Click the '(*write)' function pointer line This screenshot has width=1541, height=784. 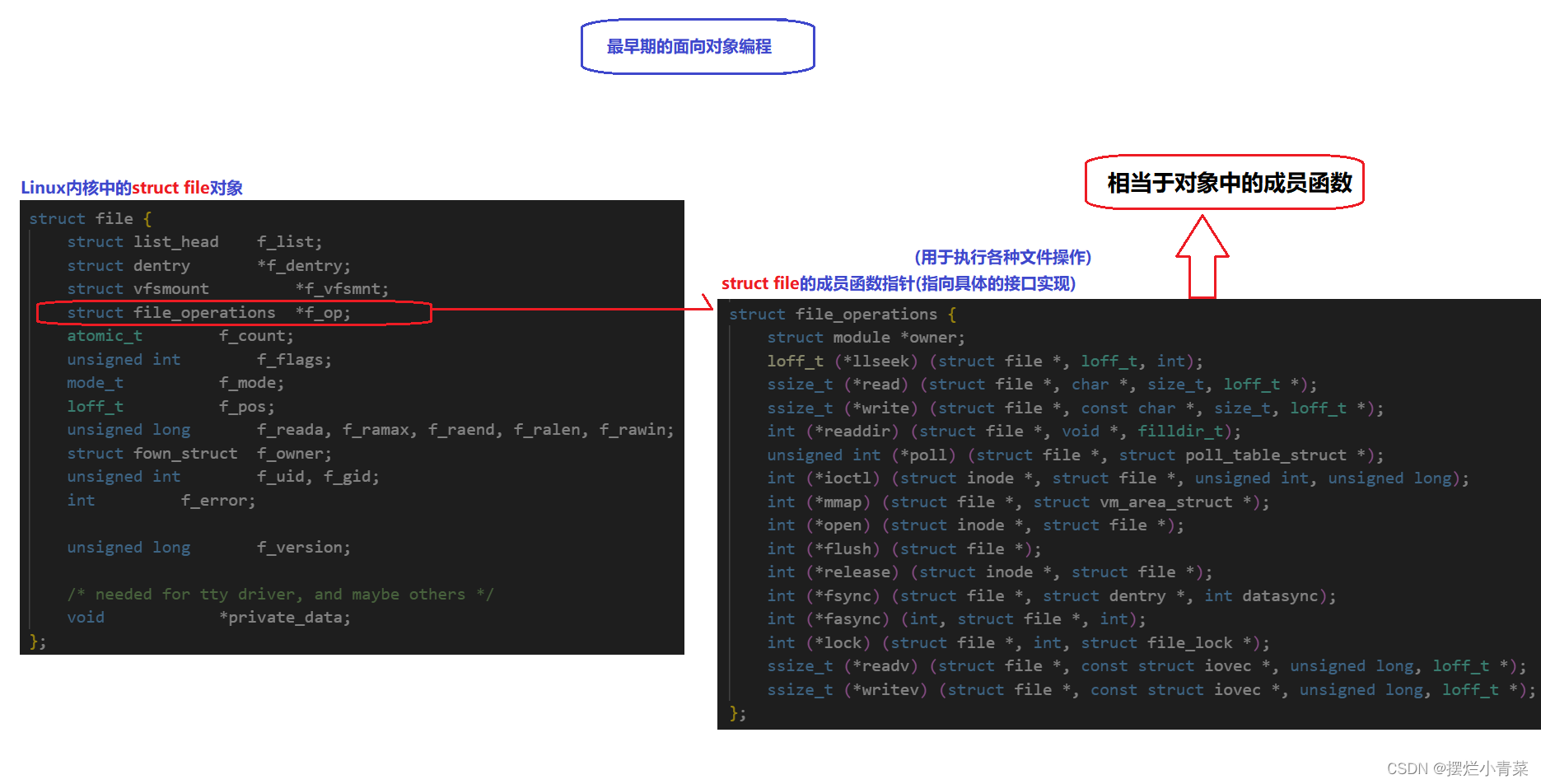click(1076, 408)
